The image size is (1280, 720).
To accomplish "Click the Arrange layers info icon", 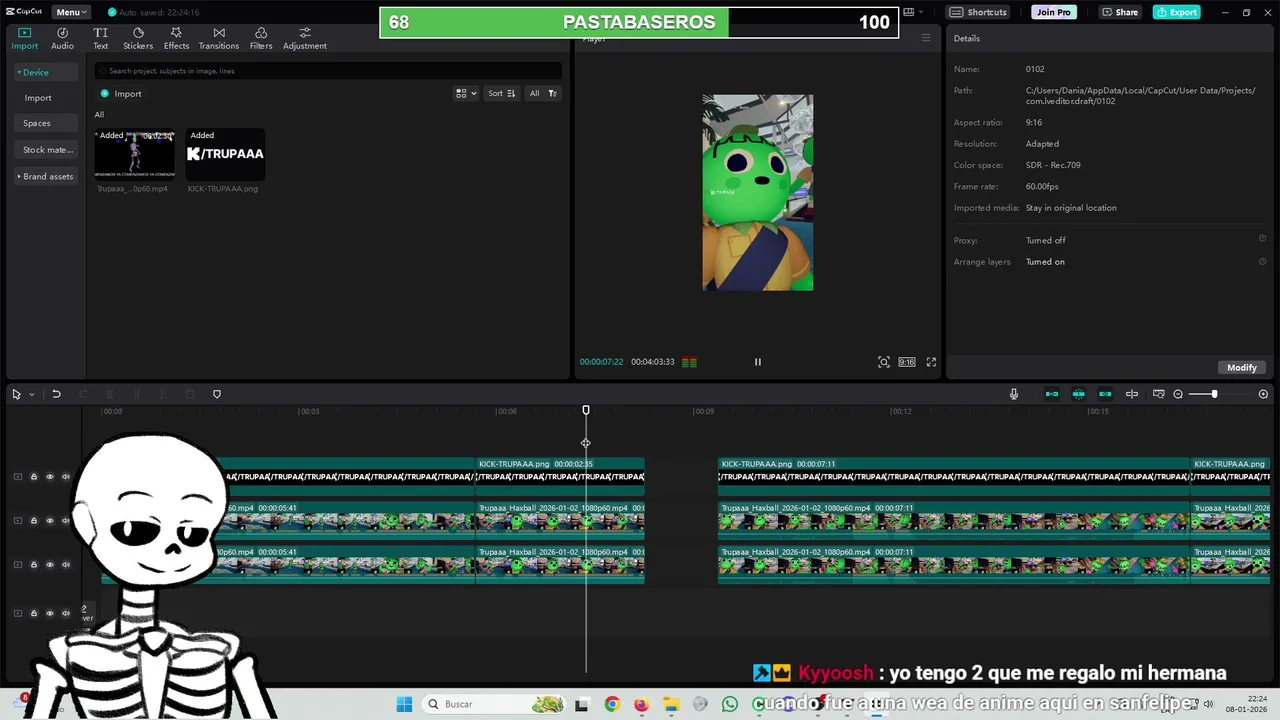I will (x=1262, y=261).
